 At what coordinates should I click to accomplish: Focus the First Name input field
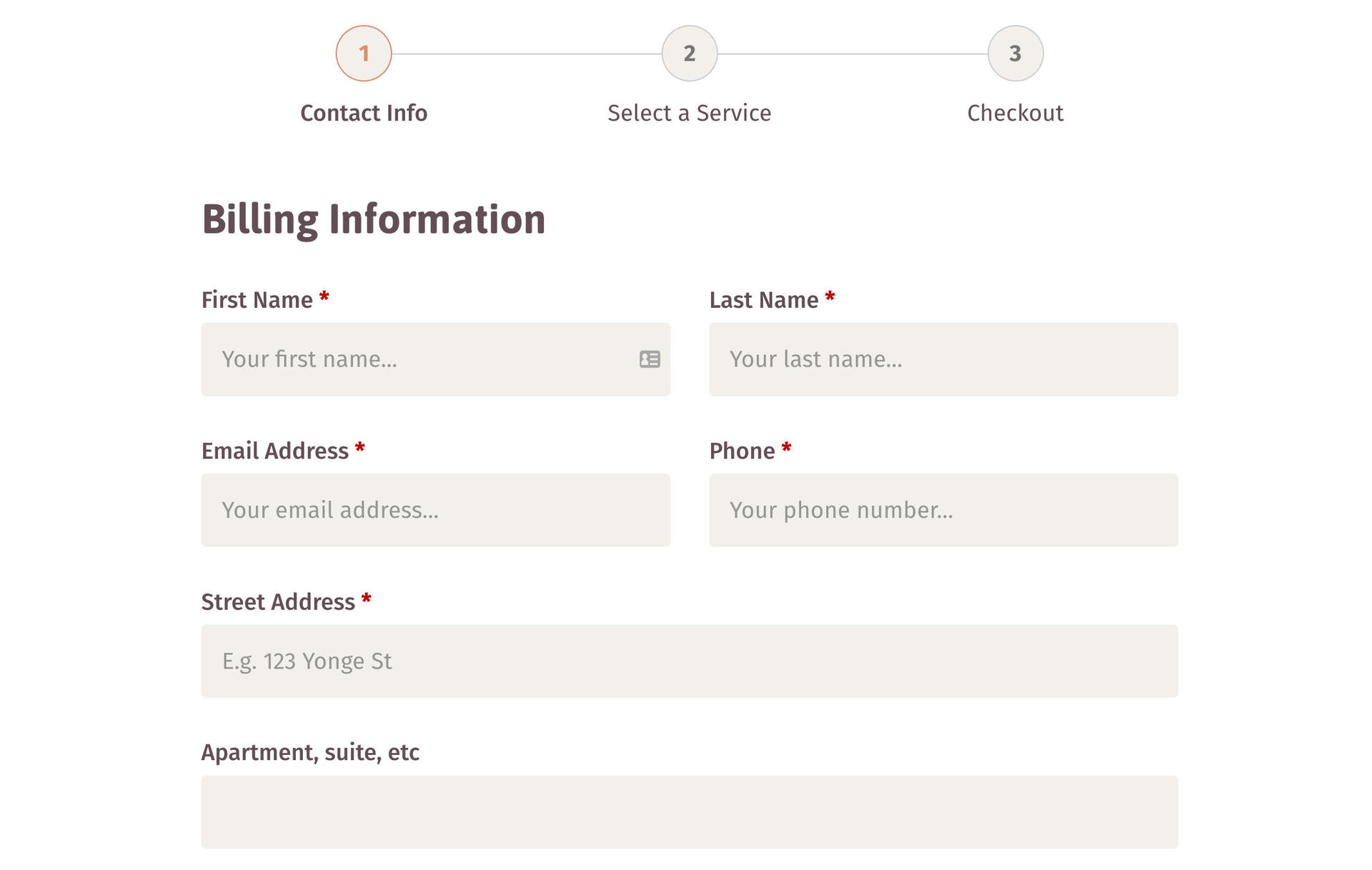pos(429,359)
